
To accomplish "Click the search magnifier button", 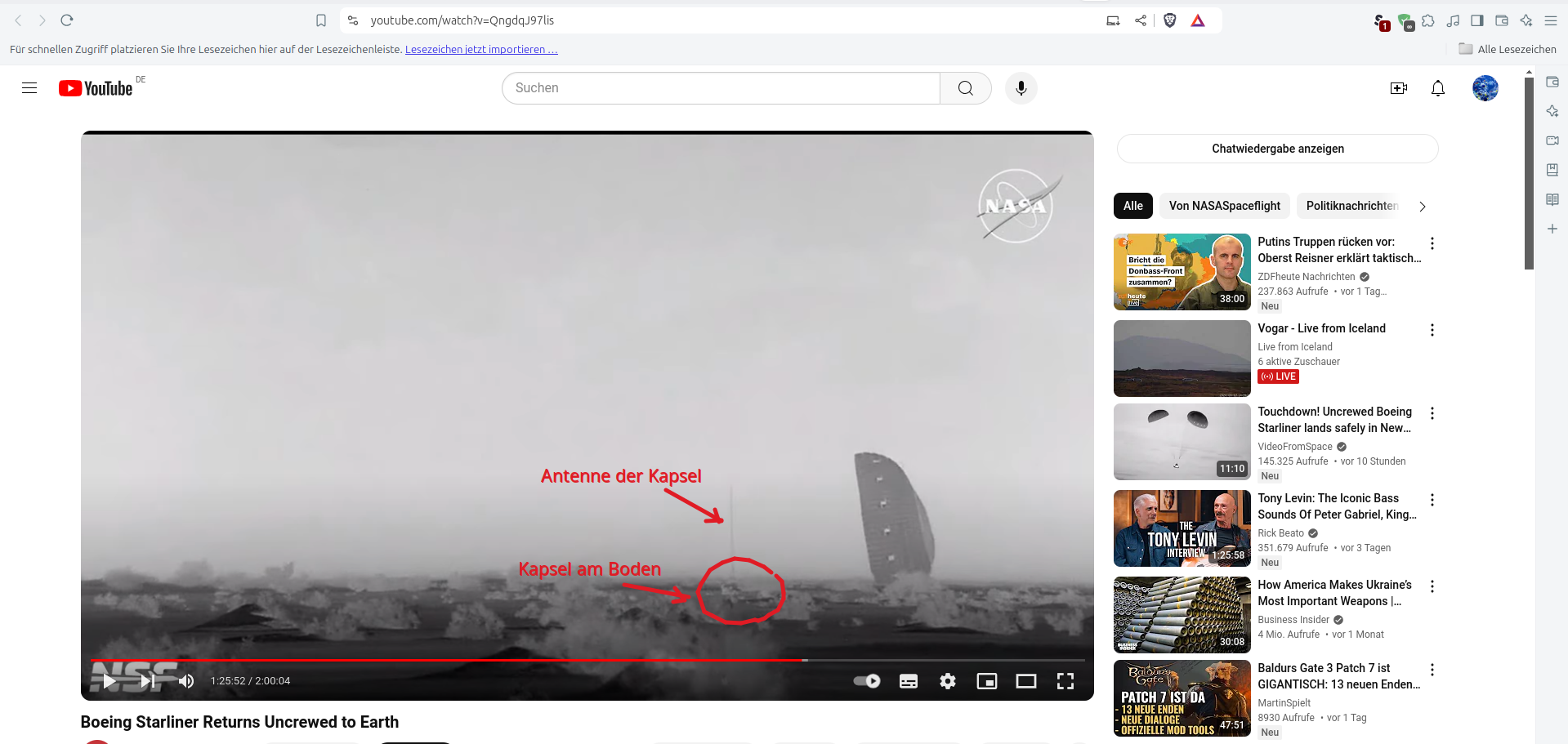I will 966,88.
